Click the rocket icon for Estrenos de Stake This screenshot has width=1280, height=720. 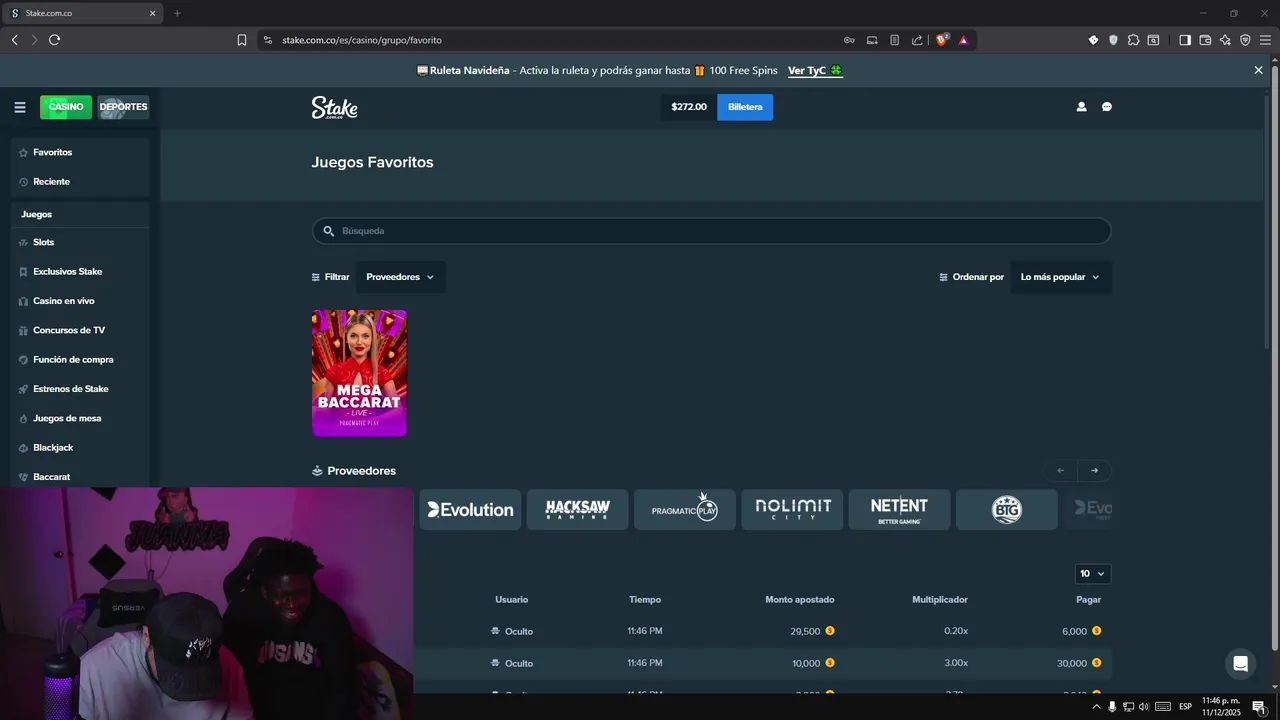pyautogui.click(x=23, y=389)
